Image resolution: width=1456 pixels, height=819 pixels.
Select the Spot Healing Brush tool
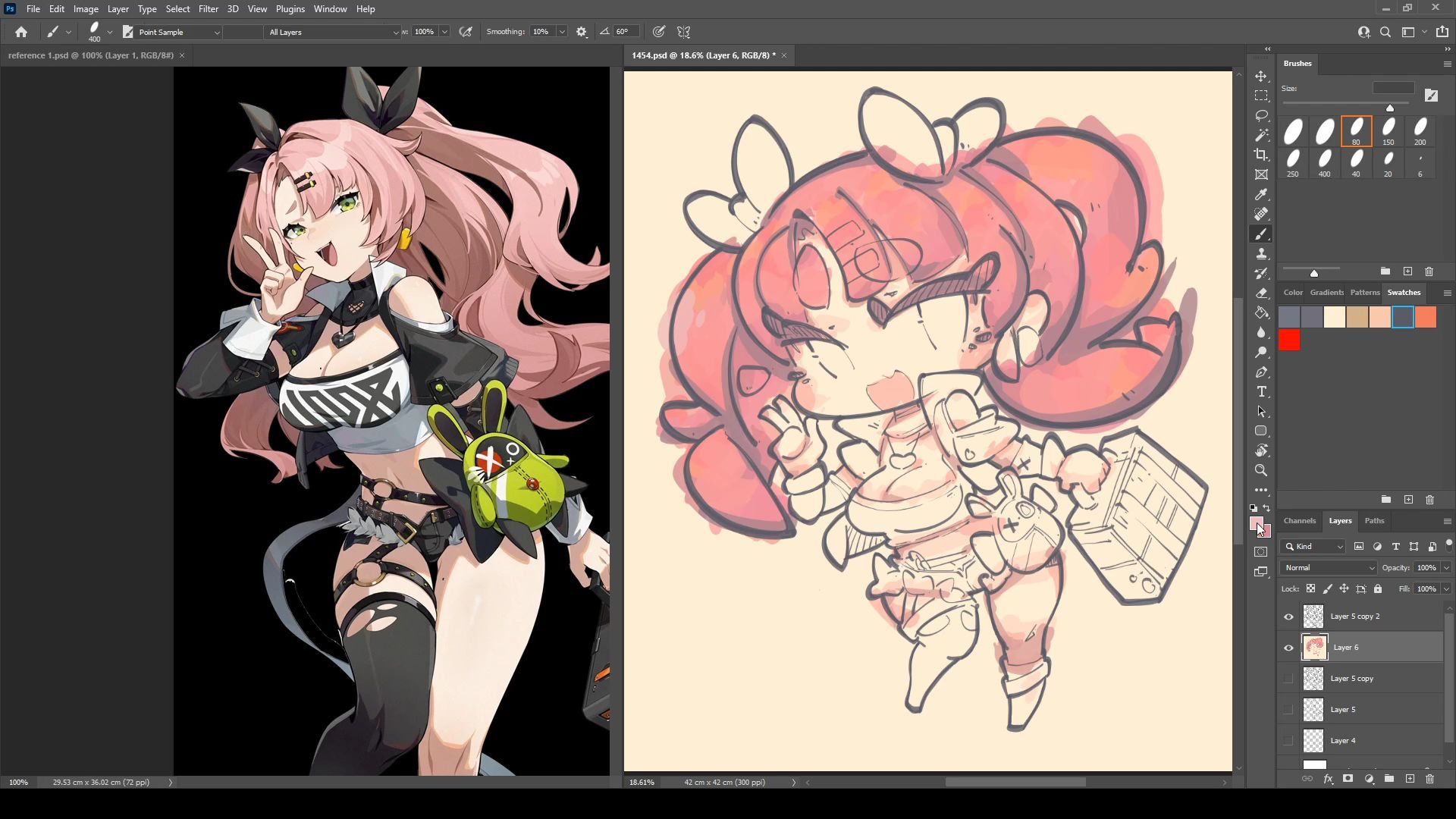point(1261,215)
